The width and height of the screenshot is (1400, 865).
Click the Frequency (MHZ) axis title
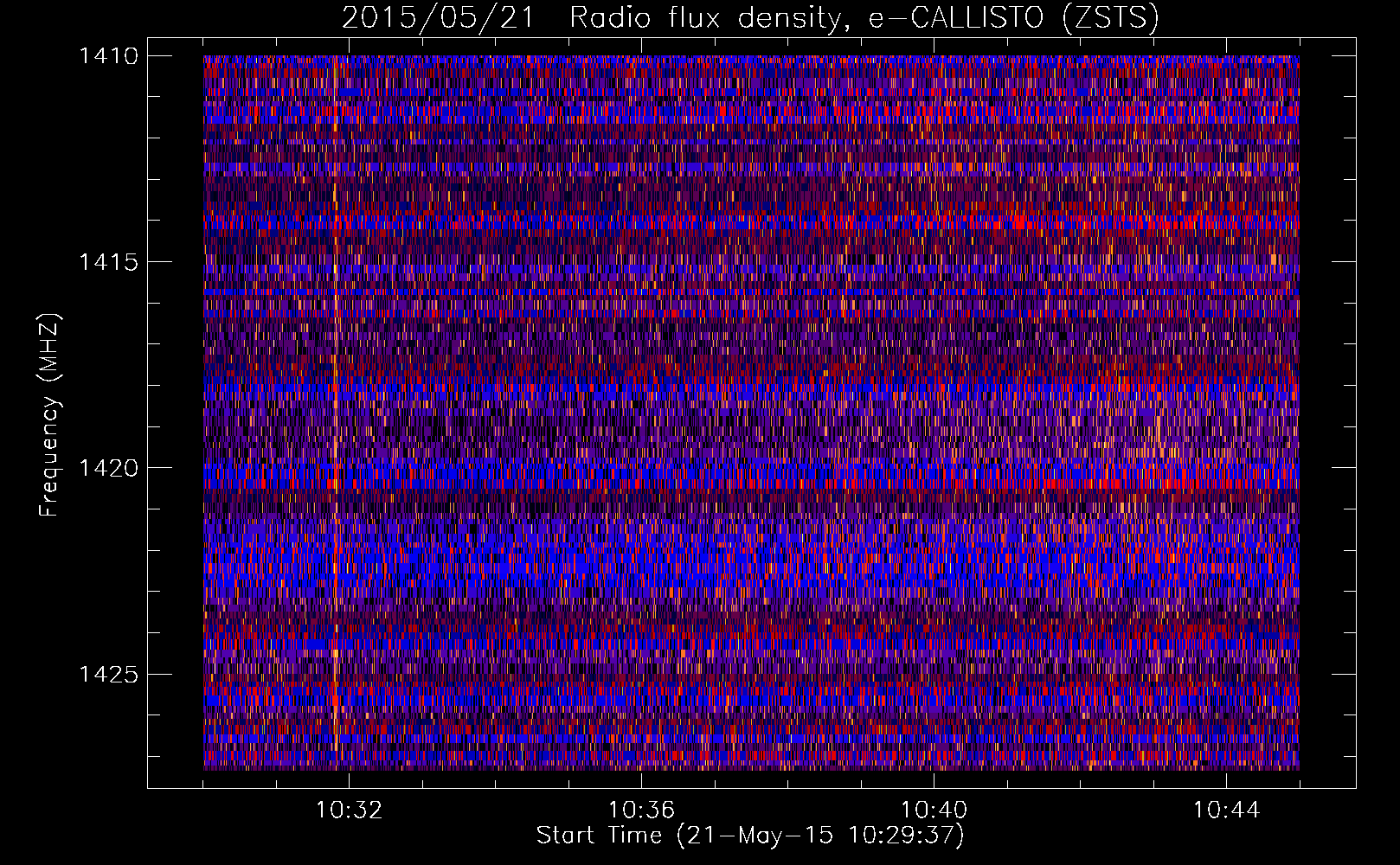point(50,415)
